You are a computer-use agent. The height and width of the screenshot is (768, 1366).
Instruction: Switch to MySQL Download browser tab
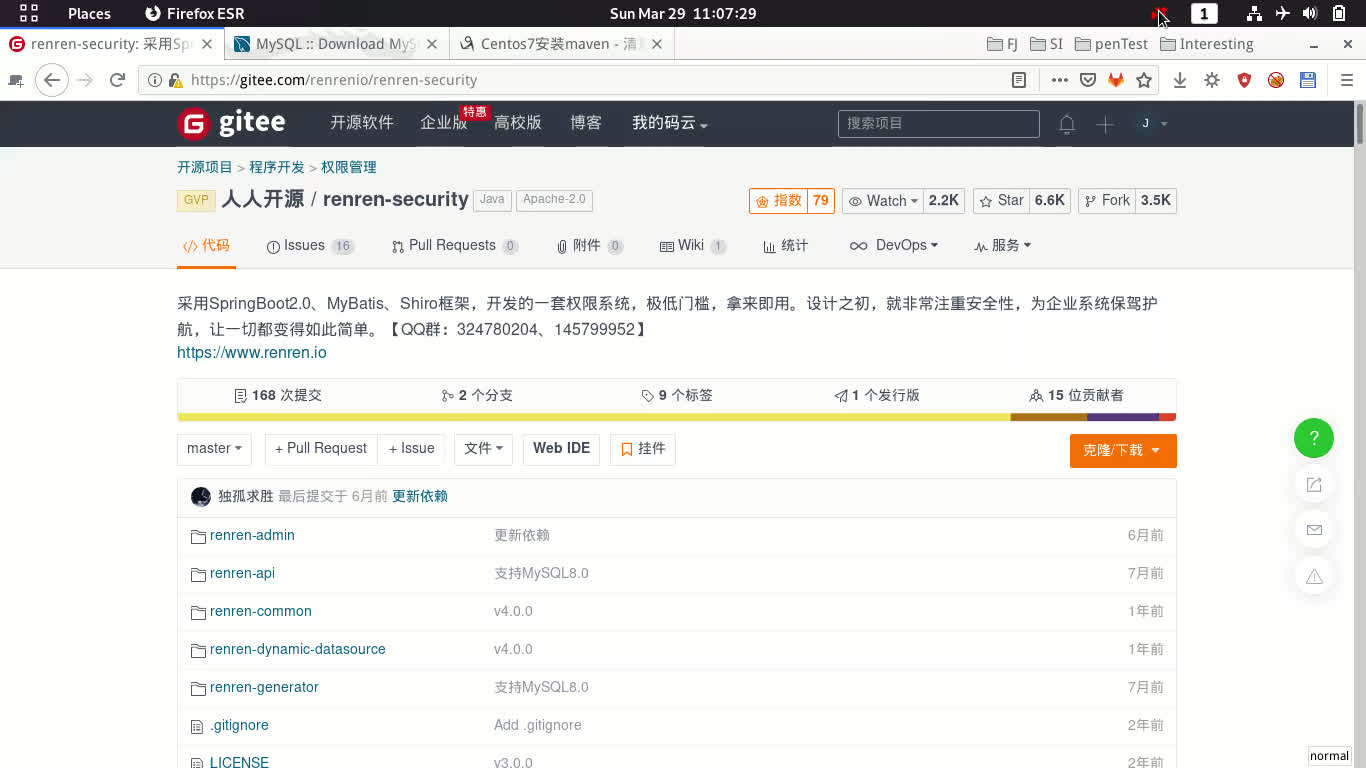pyautogui.click(x=336, y=44)
